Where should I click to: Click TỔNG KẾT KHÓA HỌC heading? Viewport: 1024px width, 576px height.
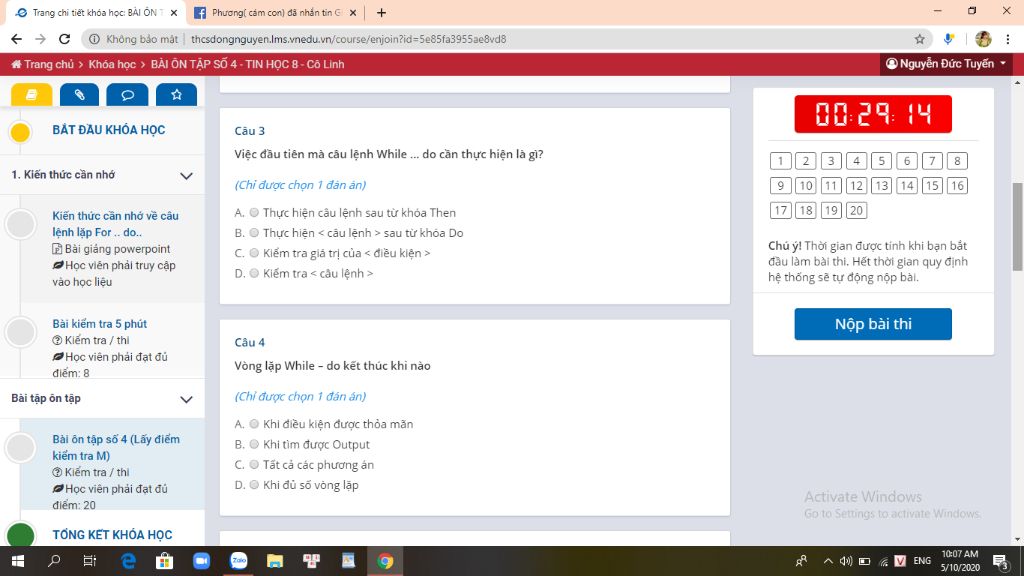[112, 535]
